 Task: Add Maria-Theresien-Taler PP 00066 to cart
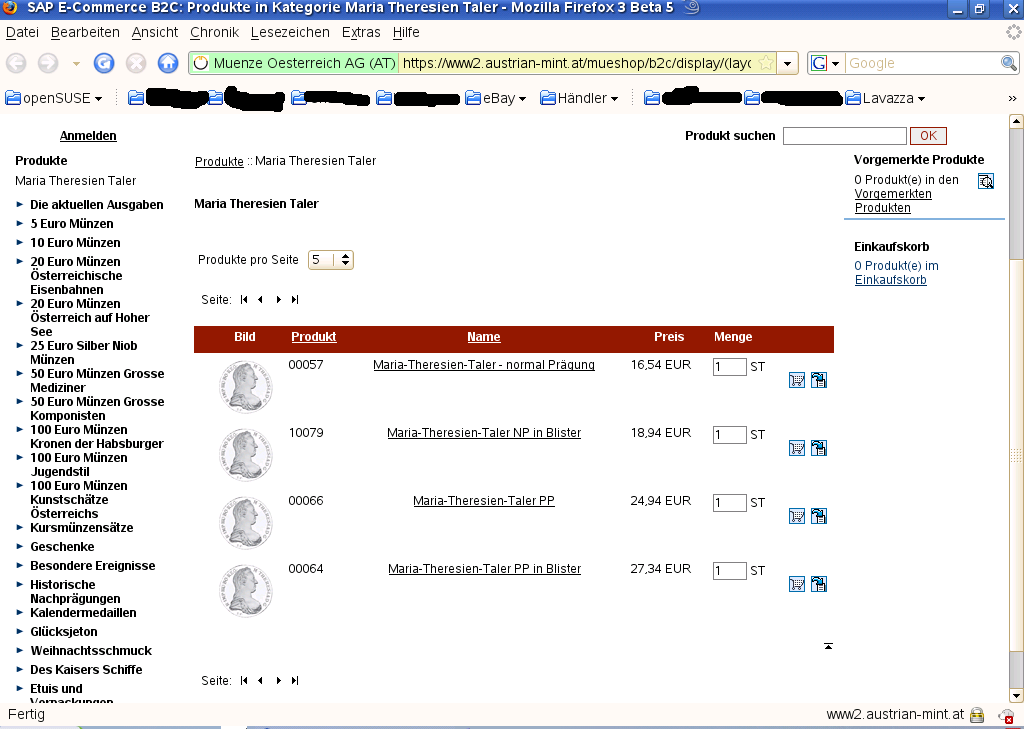click(x=797, y=516)
